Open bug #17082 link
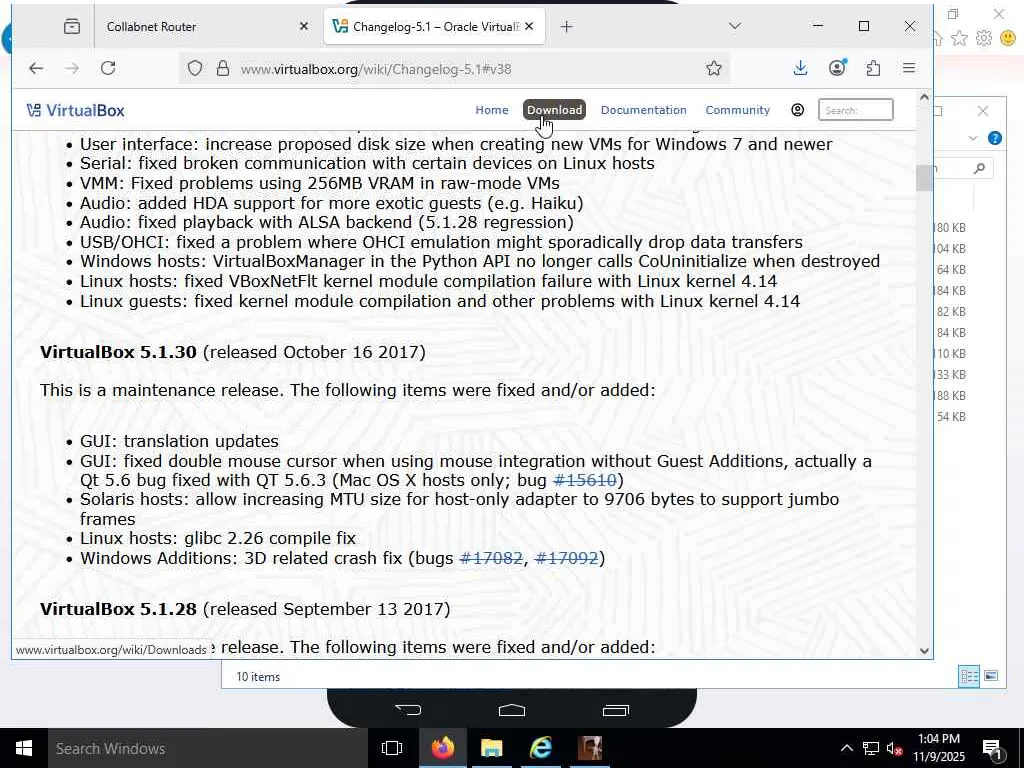 pos(491,558)
